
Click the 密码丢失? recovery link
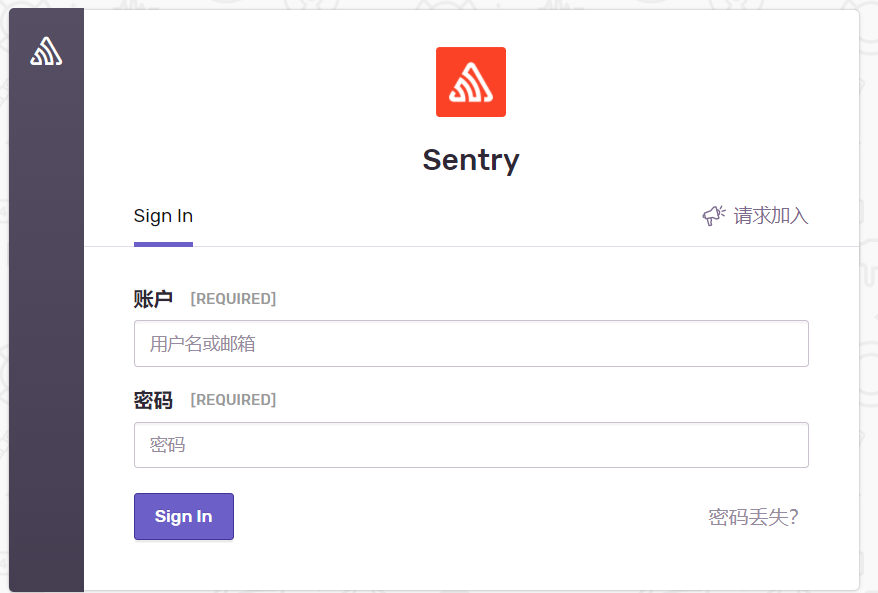point(752,517)
